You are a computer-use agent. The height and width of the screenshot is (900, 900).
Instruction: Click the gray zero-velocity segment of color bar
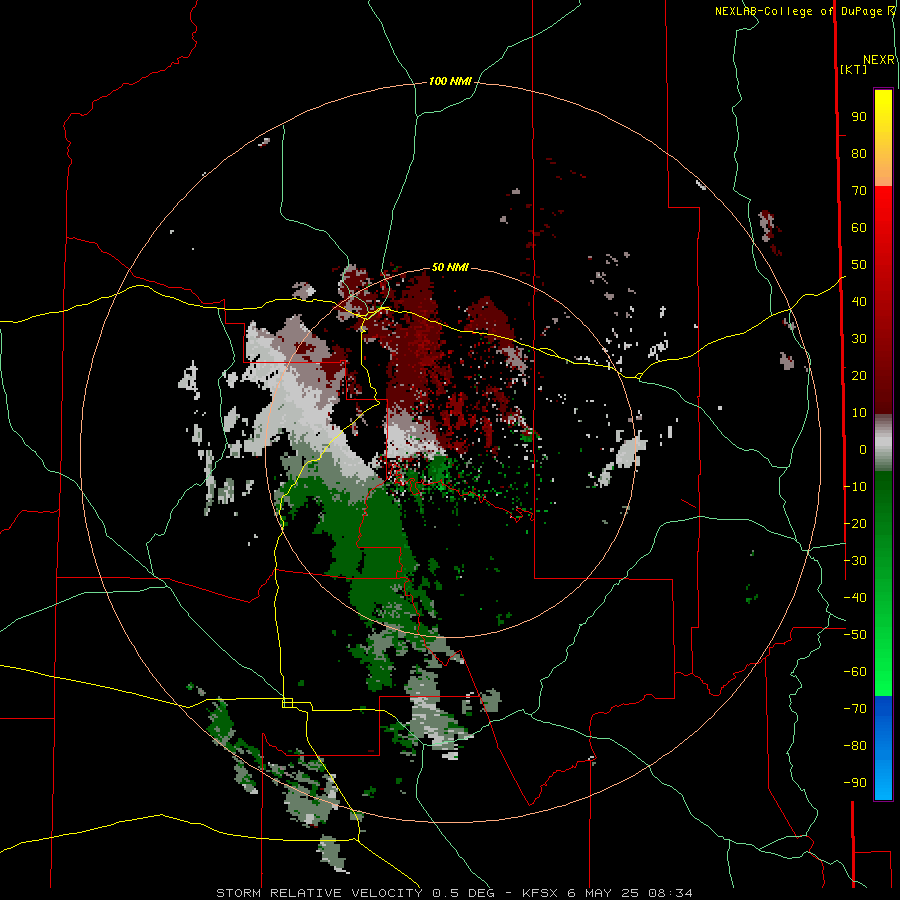click(883, 443)
